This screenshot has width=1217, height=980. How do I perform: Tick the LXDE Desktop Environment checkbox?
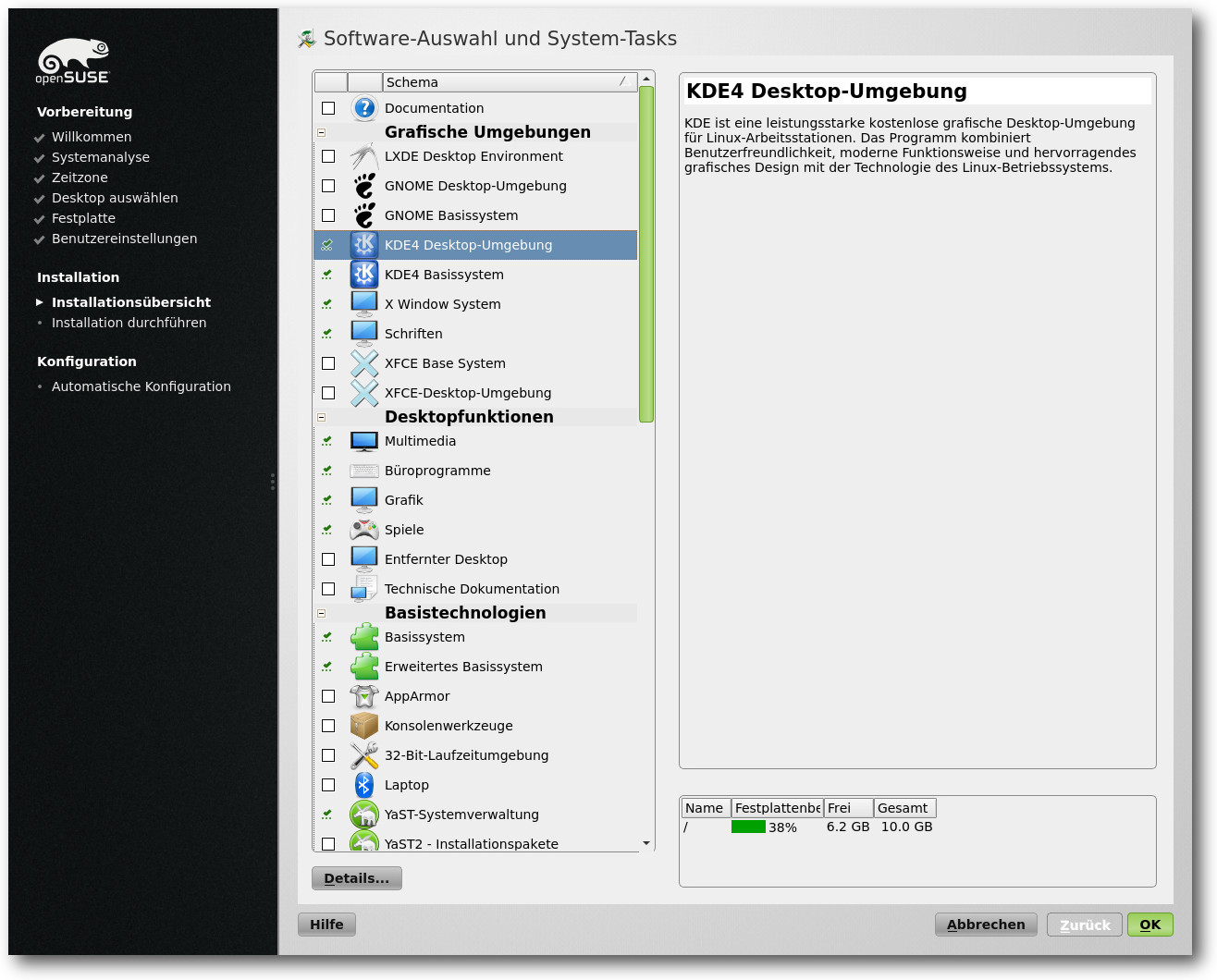coord(328,156)
